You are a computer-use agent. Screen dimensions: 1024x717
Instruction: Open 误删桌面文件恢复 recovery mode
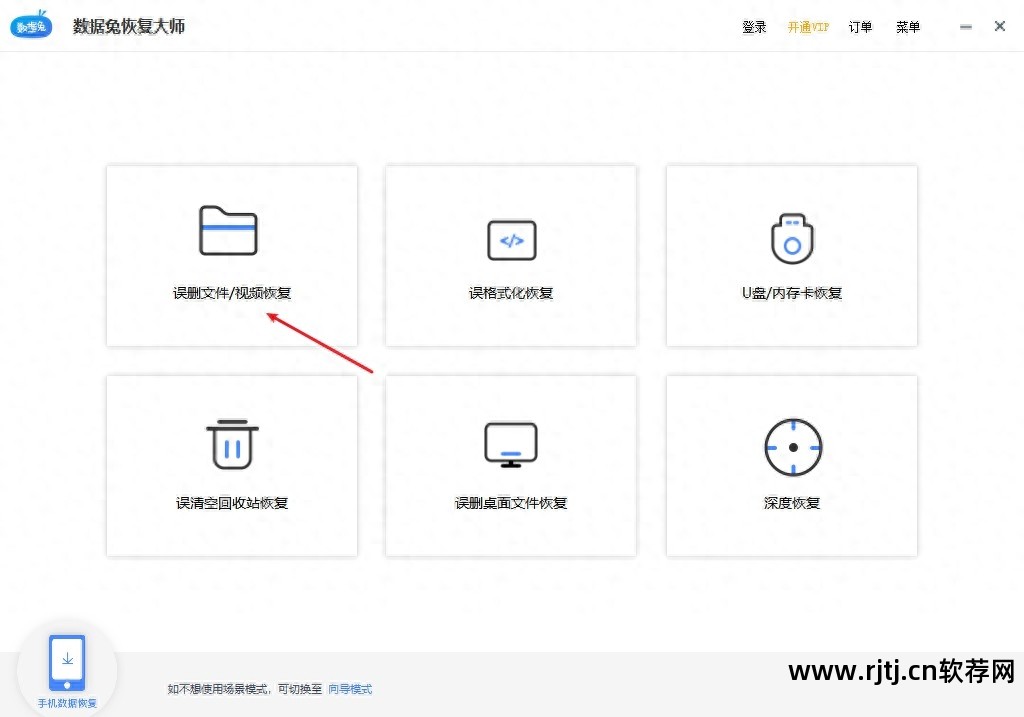pos(511,465)
